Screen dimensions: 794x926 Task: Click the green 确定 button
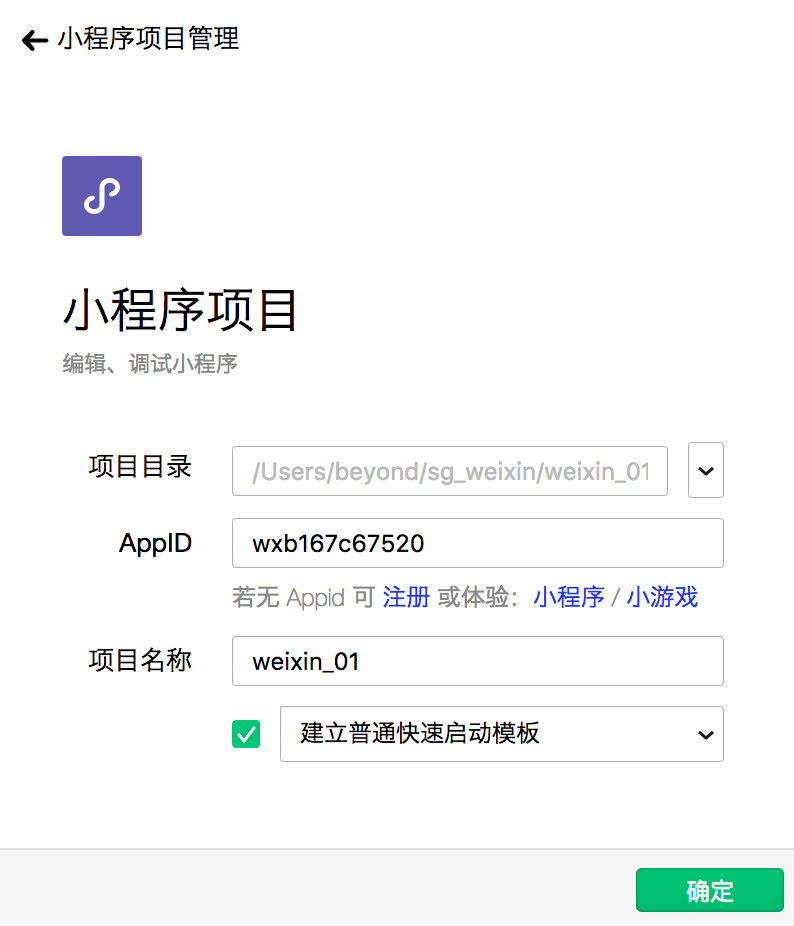coord(710,890)
